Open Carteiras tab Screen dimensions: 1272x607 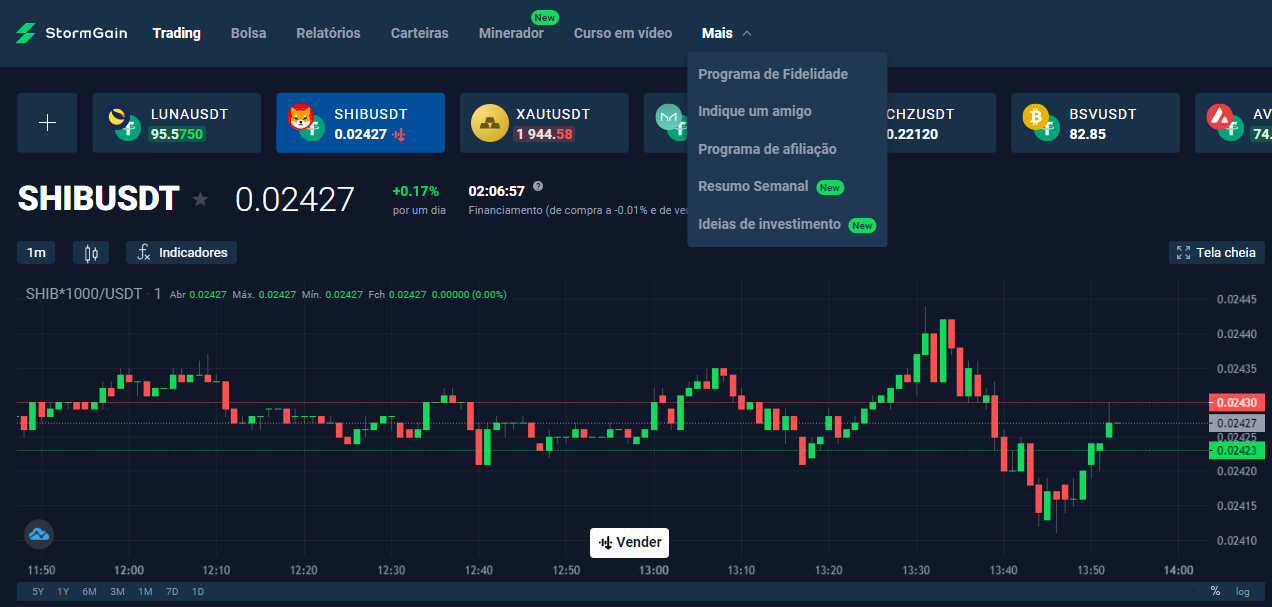[x=419, y=33]
